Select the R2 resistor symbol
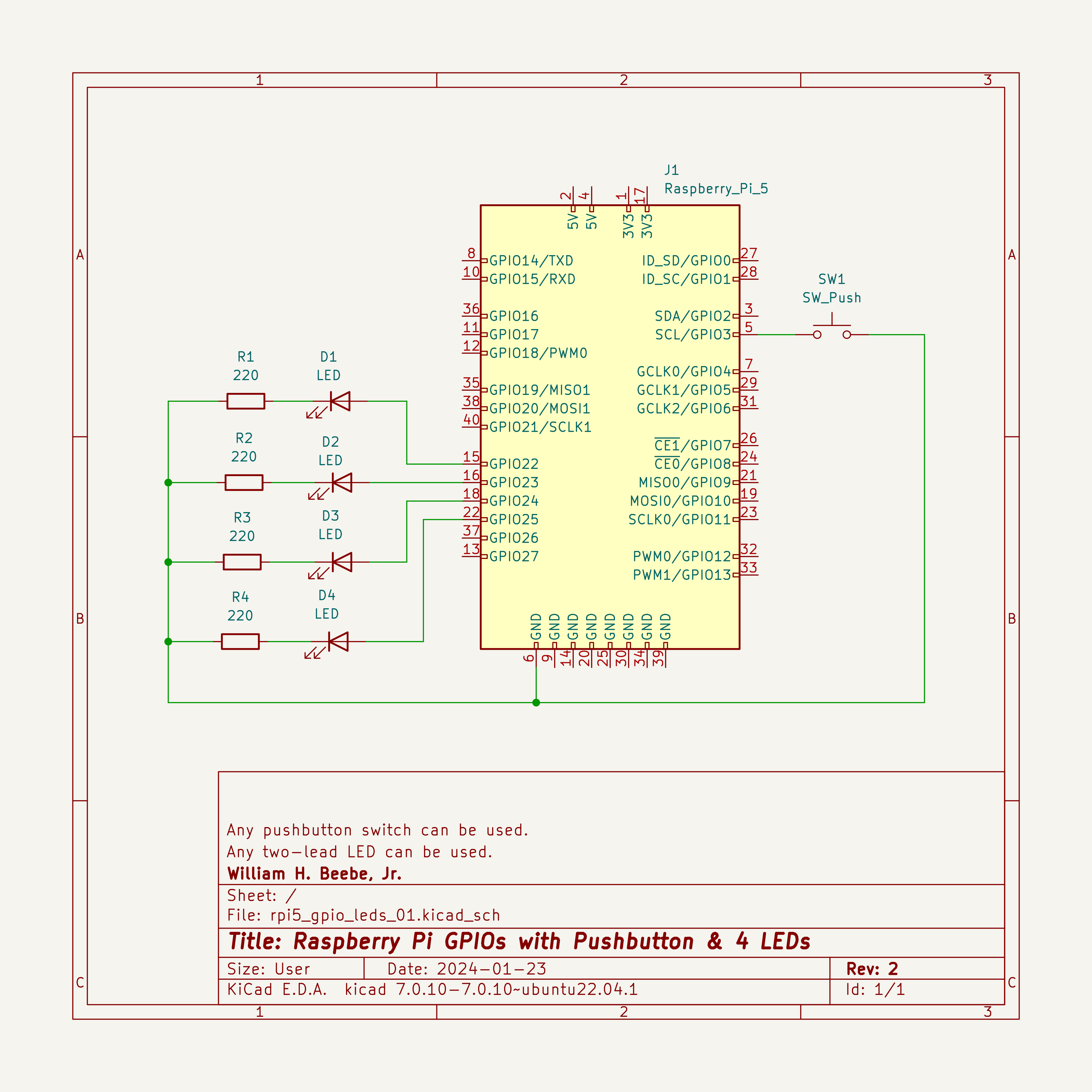 click(244, 483)
